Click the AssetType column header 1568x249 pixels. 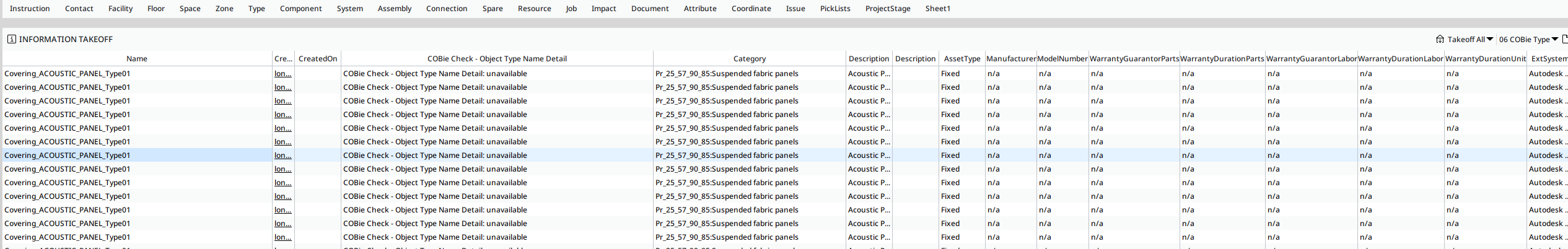pyautogui.click(x=961, y=59)
